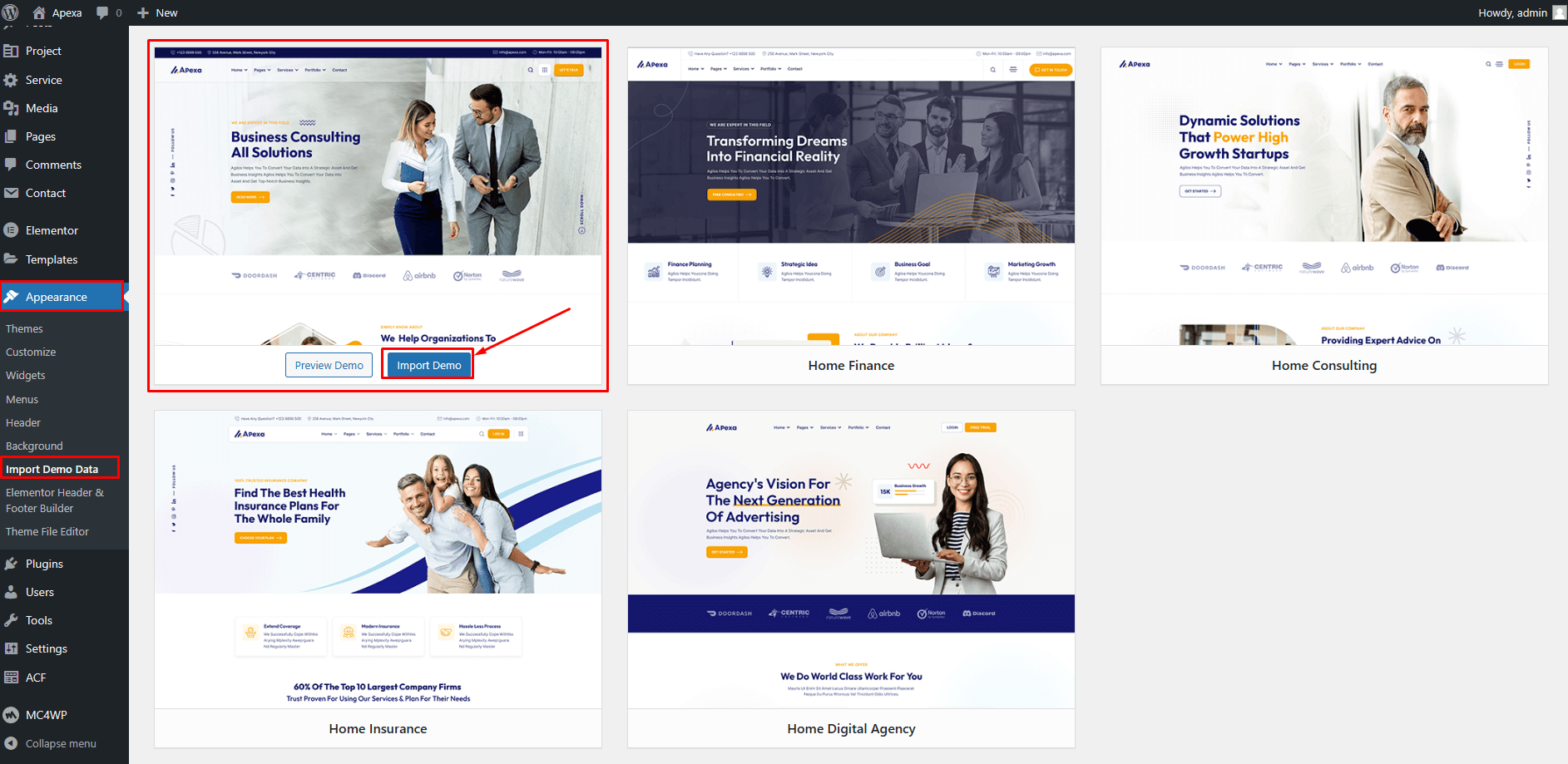
Task: Open Theme File Editor link
Action: coord(47,532)
